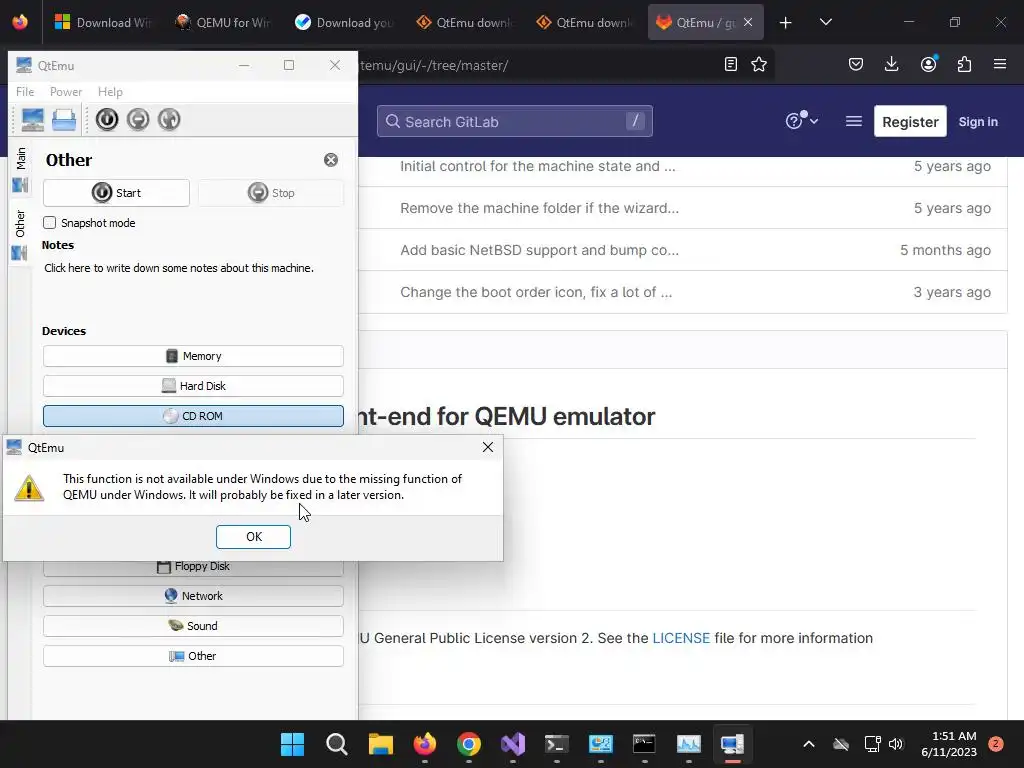This screenshot has height=768, width=1024.
Task: Start the virtual machine
Action: coord(116,193)
